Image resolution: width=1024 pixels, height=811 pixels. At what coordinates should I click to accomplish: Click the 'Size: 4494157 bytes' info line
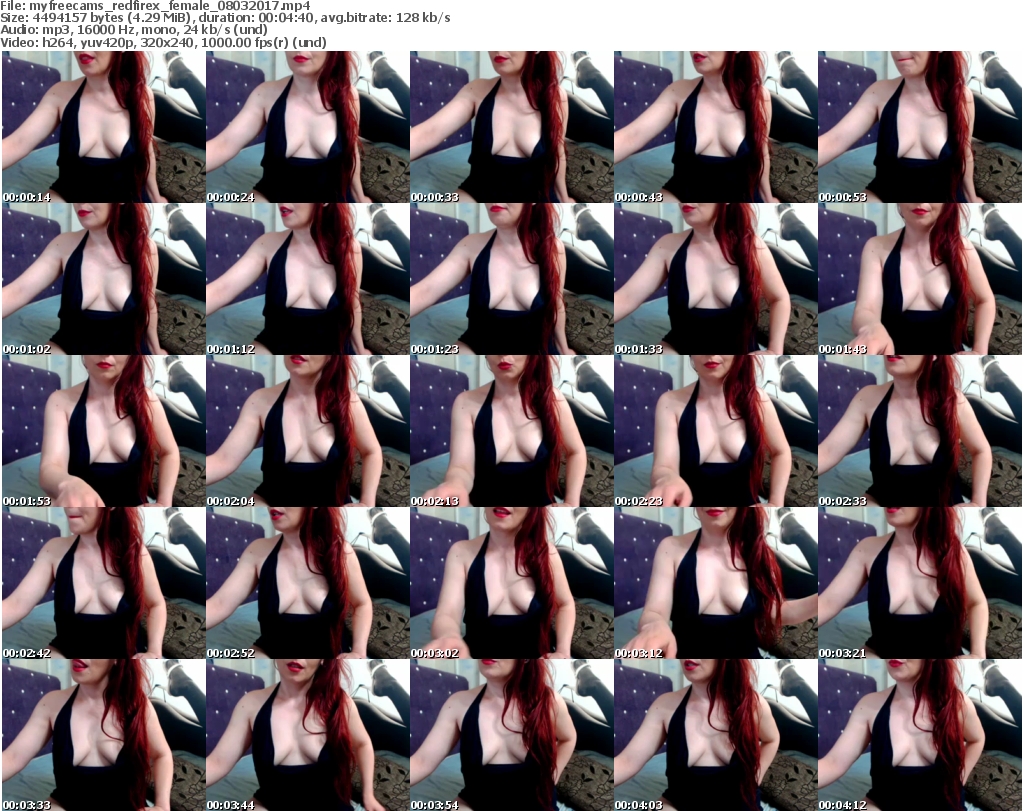225,18
